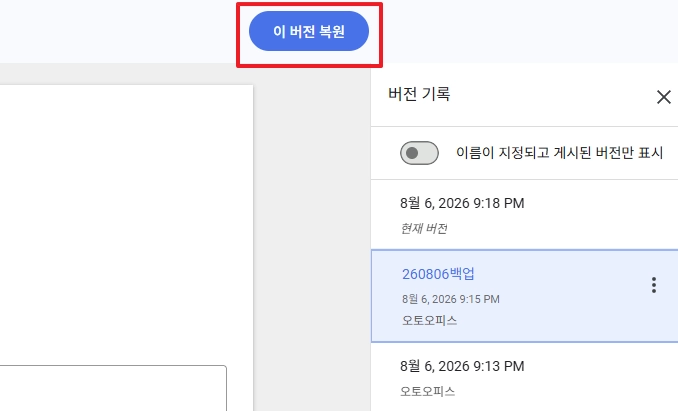
Task: Close the 버전 기록 panel
Action: [663, 97]
